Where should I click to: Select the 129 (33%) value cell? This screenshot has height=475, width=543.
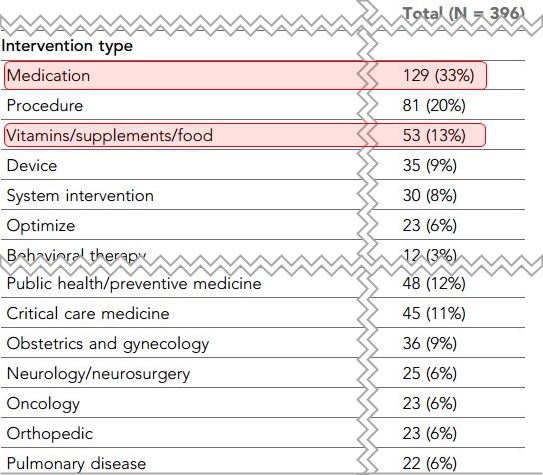pos(438,75)
